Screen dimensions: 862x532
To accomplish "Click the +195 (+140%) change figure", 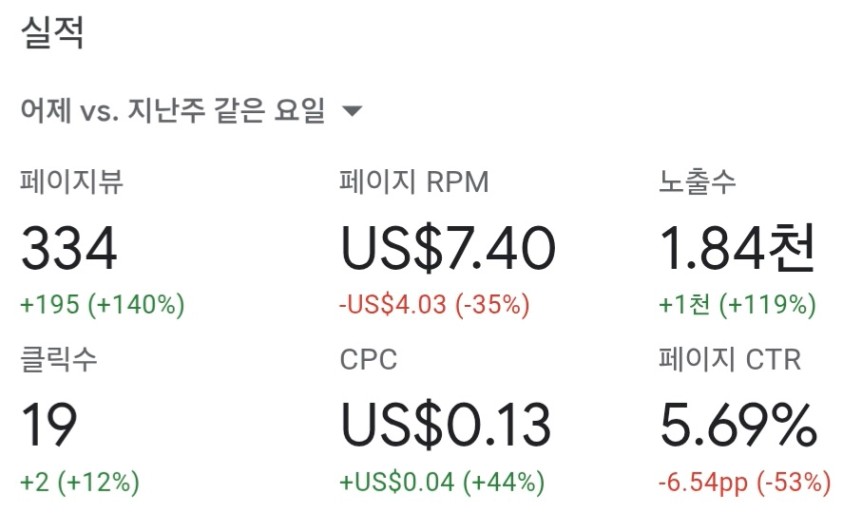I will click(102, 304).
